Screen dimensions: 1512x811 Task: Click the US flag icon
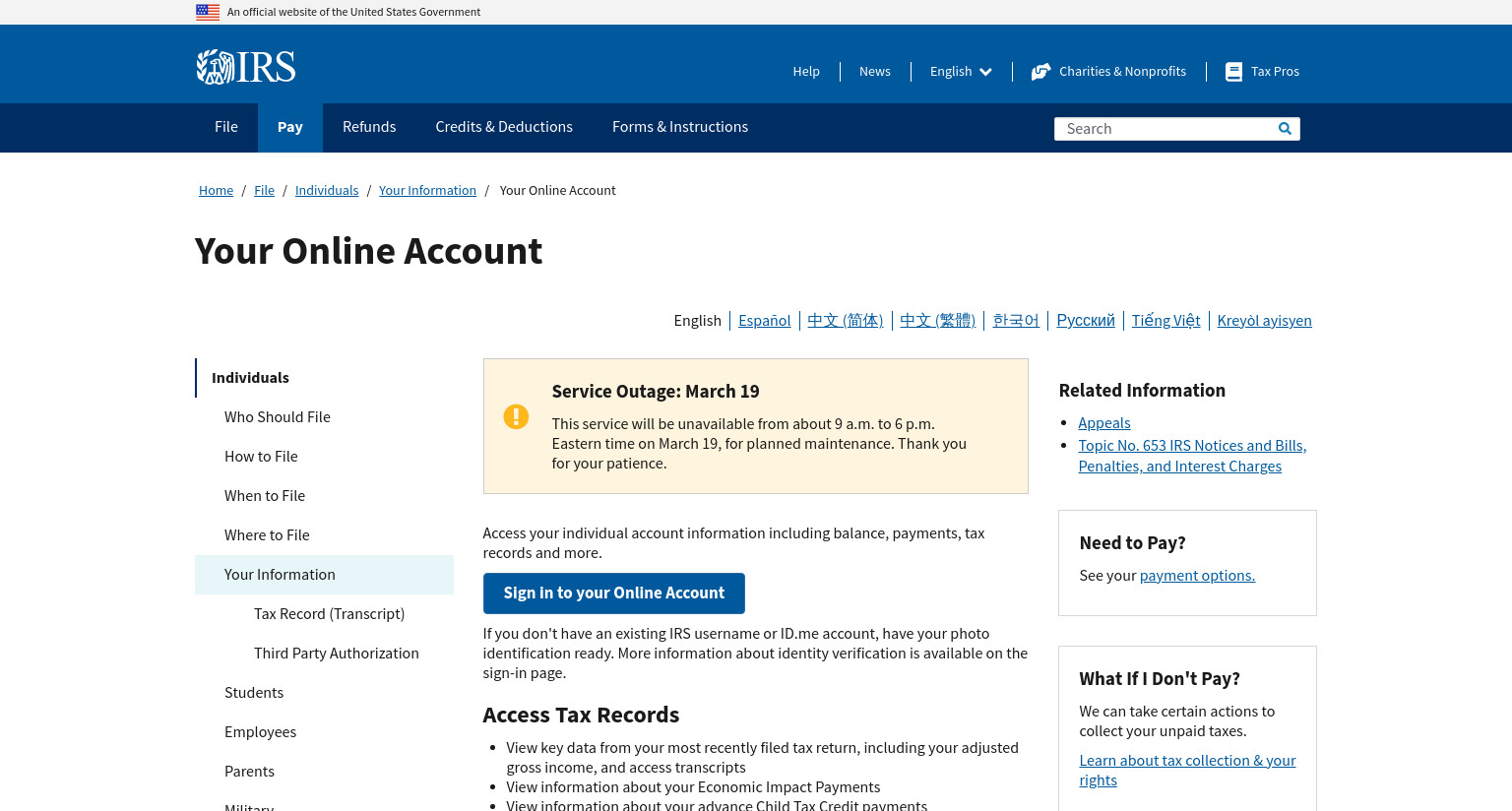[208, 12]
